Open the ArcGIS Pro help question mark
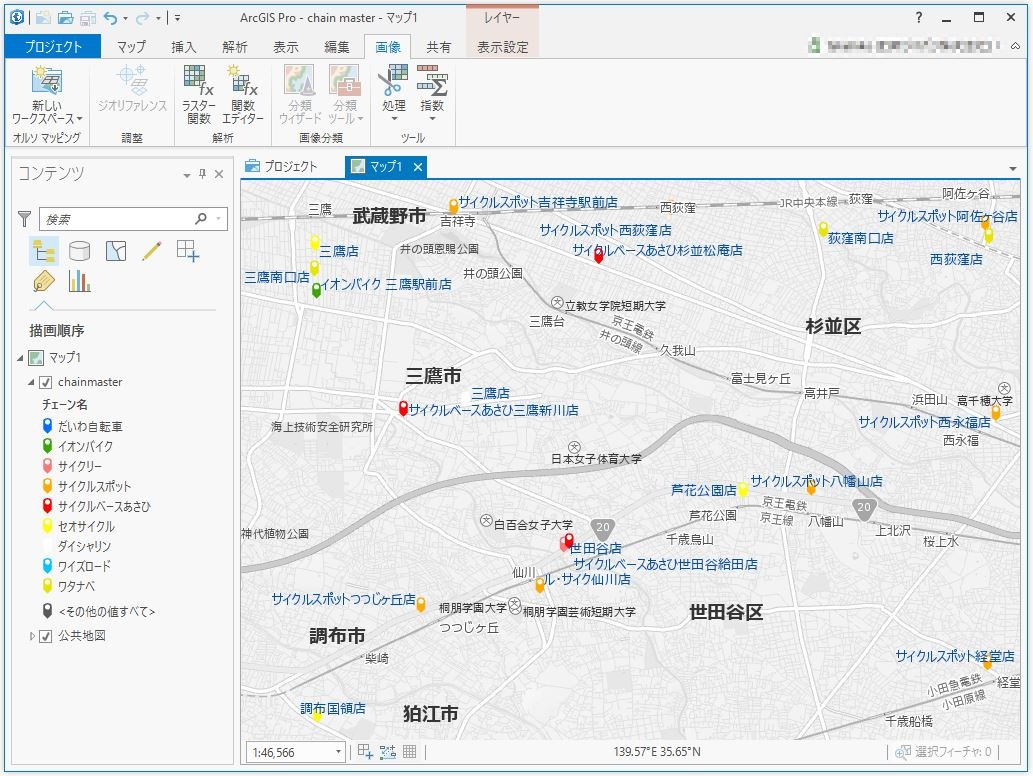The image size is (1033, 776). (x=919, y=18)
